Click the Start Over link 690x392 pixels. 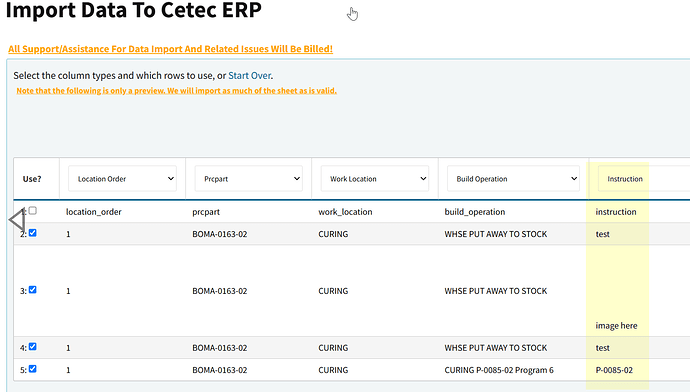pos(250,75)
